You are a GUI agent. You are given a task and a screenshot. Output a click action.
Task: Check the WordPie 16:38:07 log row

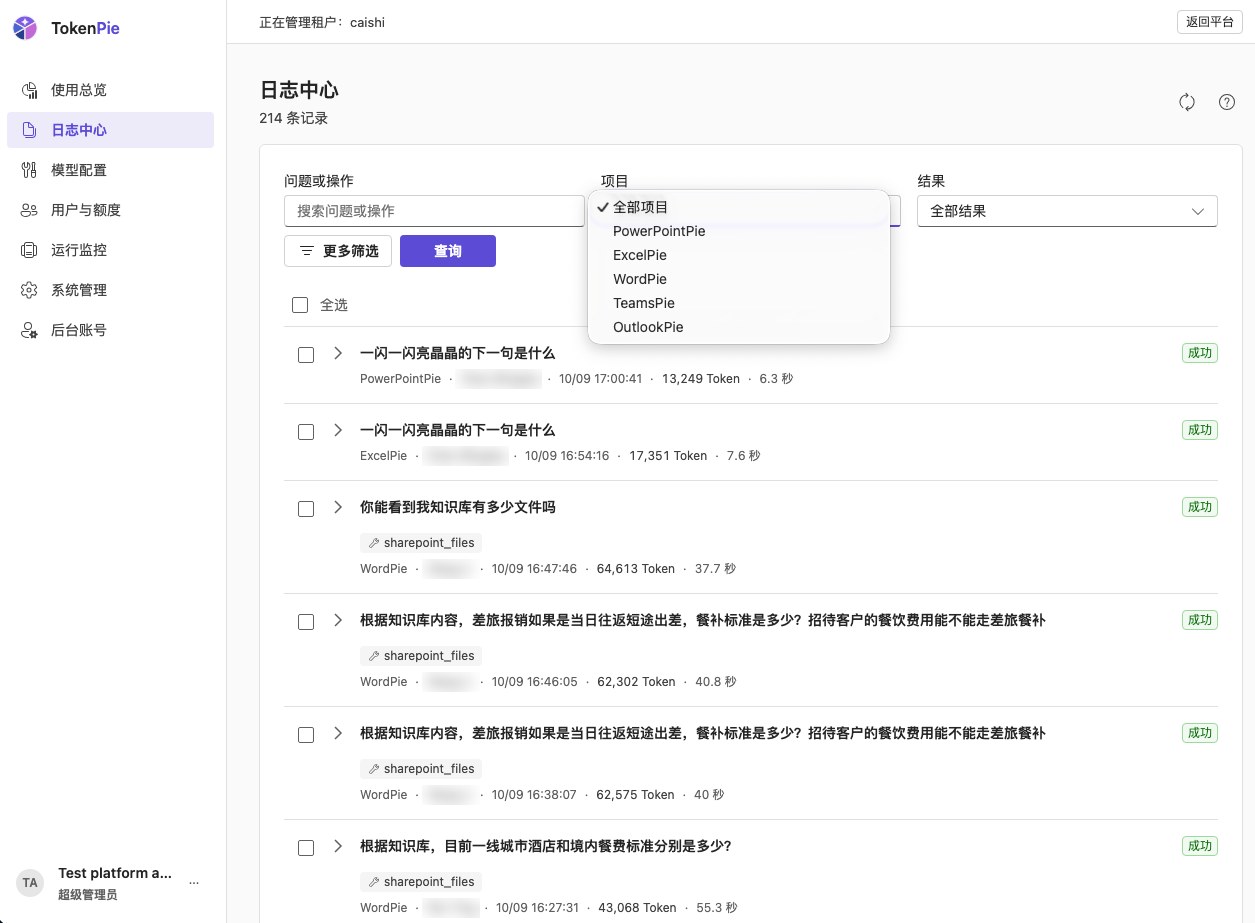coord(306,735)
